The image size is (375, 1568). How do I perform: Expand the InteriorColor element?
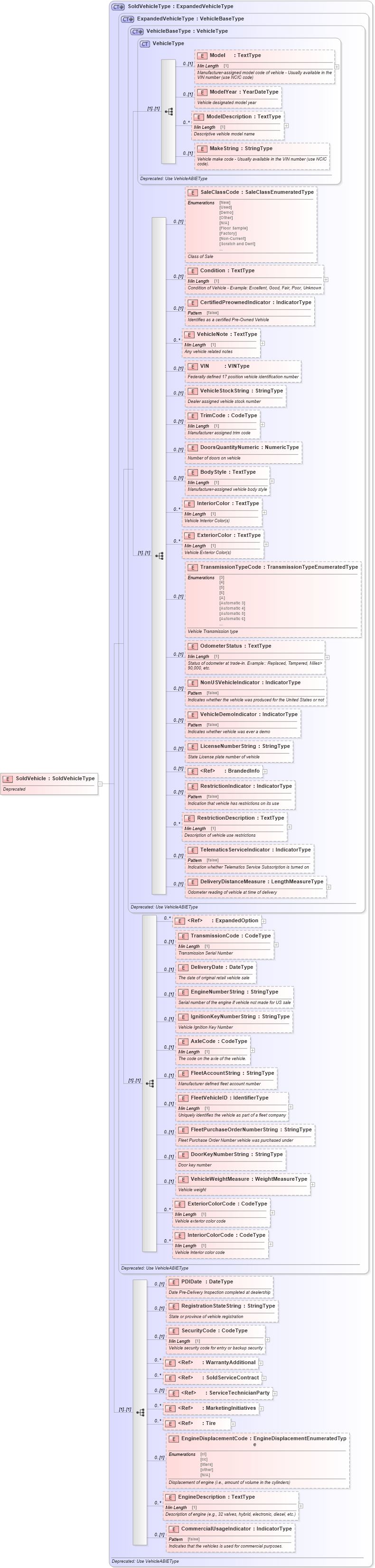click(264, 513)
